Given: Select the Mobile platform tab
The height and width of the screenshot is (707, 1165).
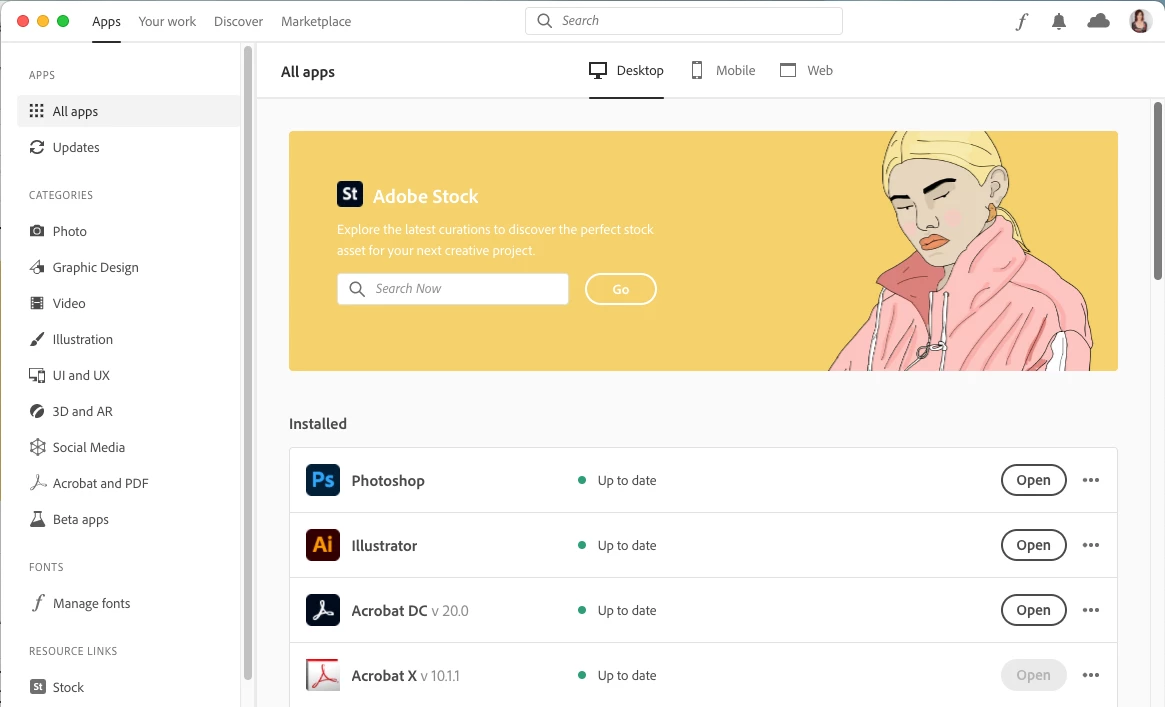Looking at the screenshot, I should (x=723, y=71).
